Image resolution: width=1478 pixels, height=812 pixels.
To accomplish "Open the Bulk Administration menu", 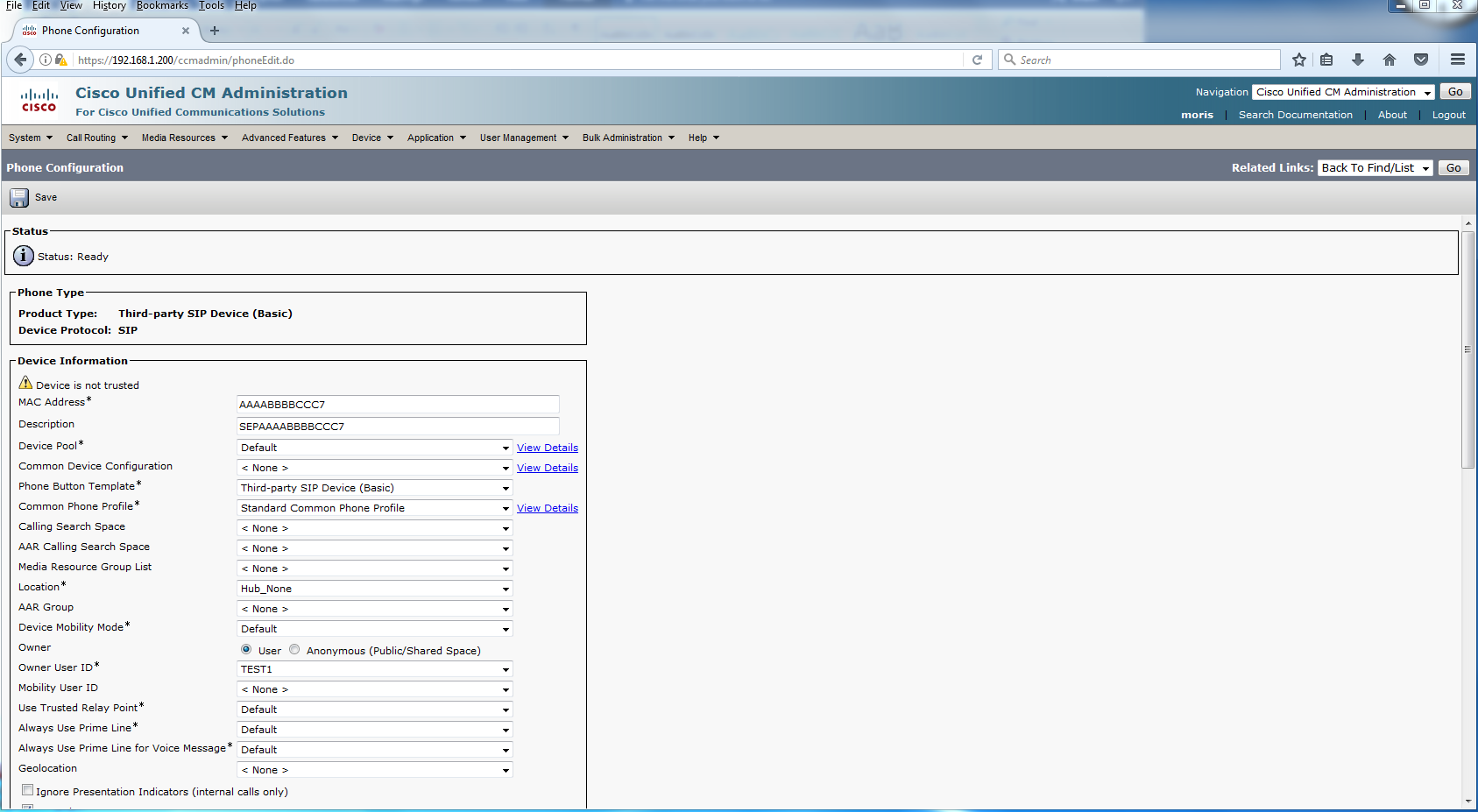I will (629, 138).
